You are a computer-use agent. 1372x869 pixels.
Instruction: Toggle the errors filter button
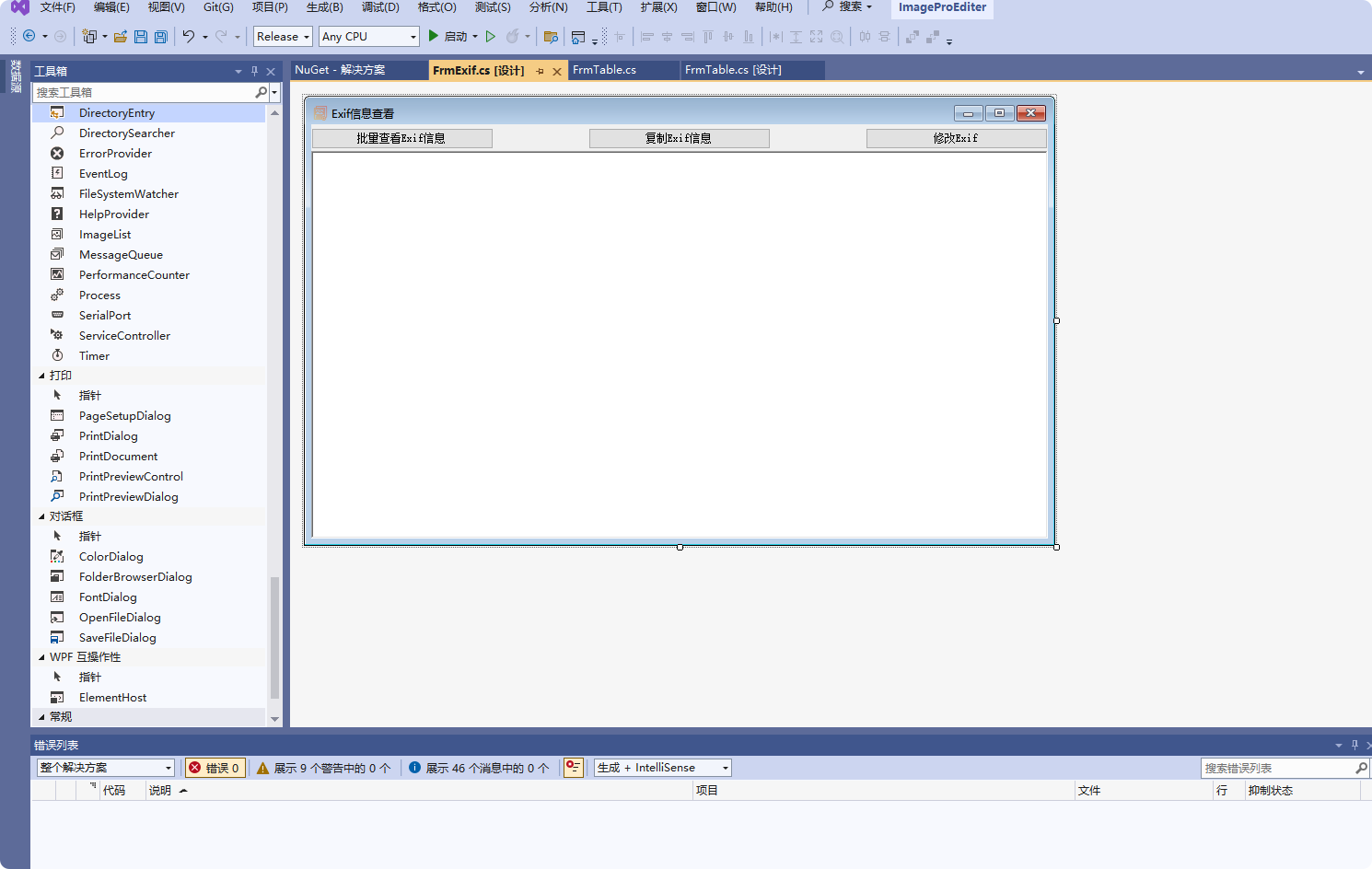point(215,768)
